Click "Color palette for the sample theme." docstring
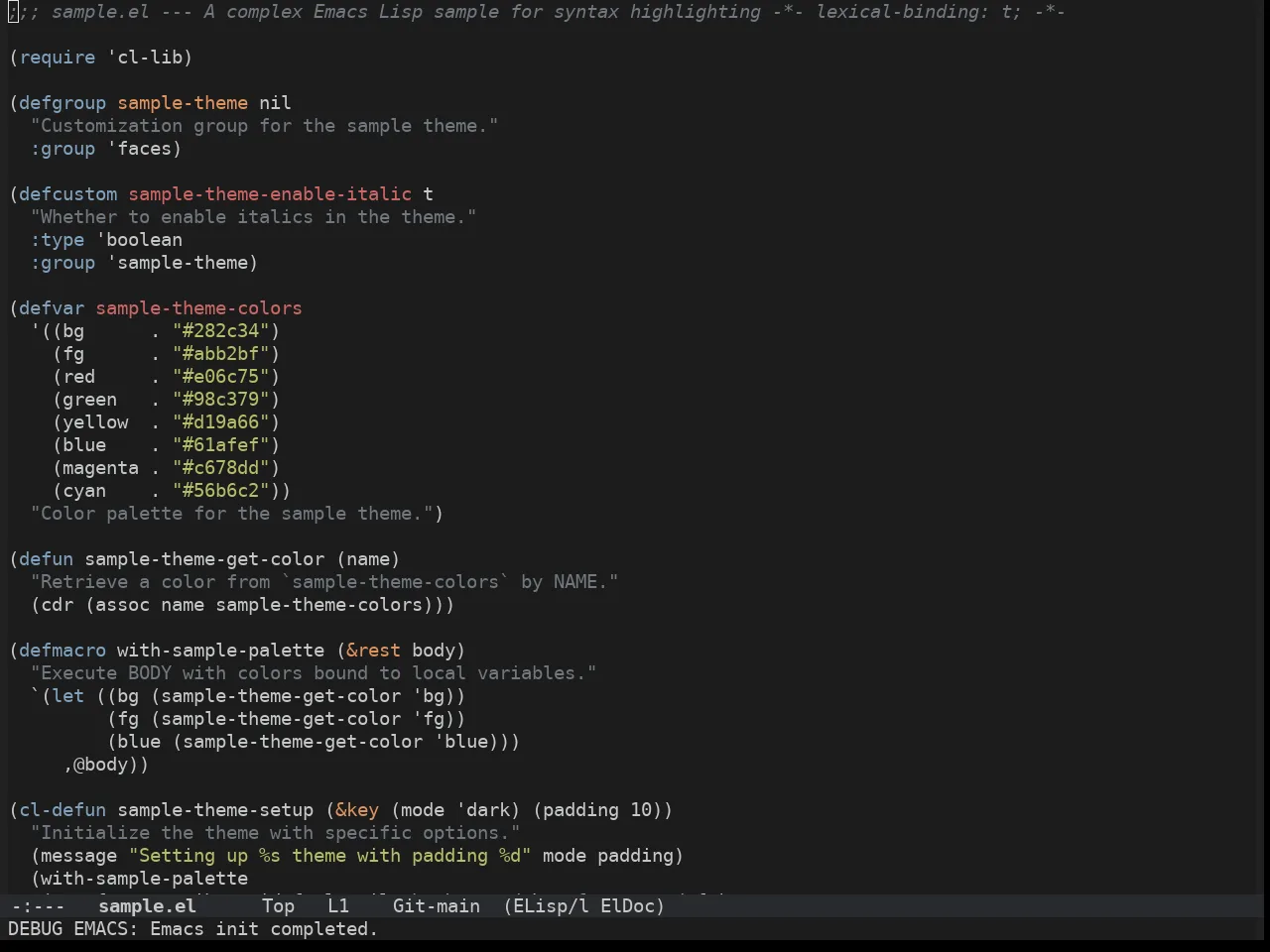This screenshot has width=1270, height=952. pyautogui.click(x=232, y=514)
